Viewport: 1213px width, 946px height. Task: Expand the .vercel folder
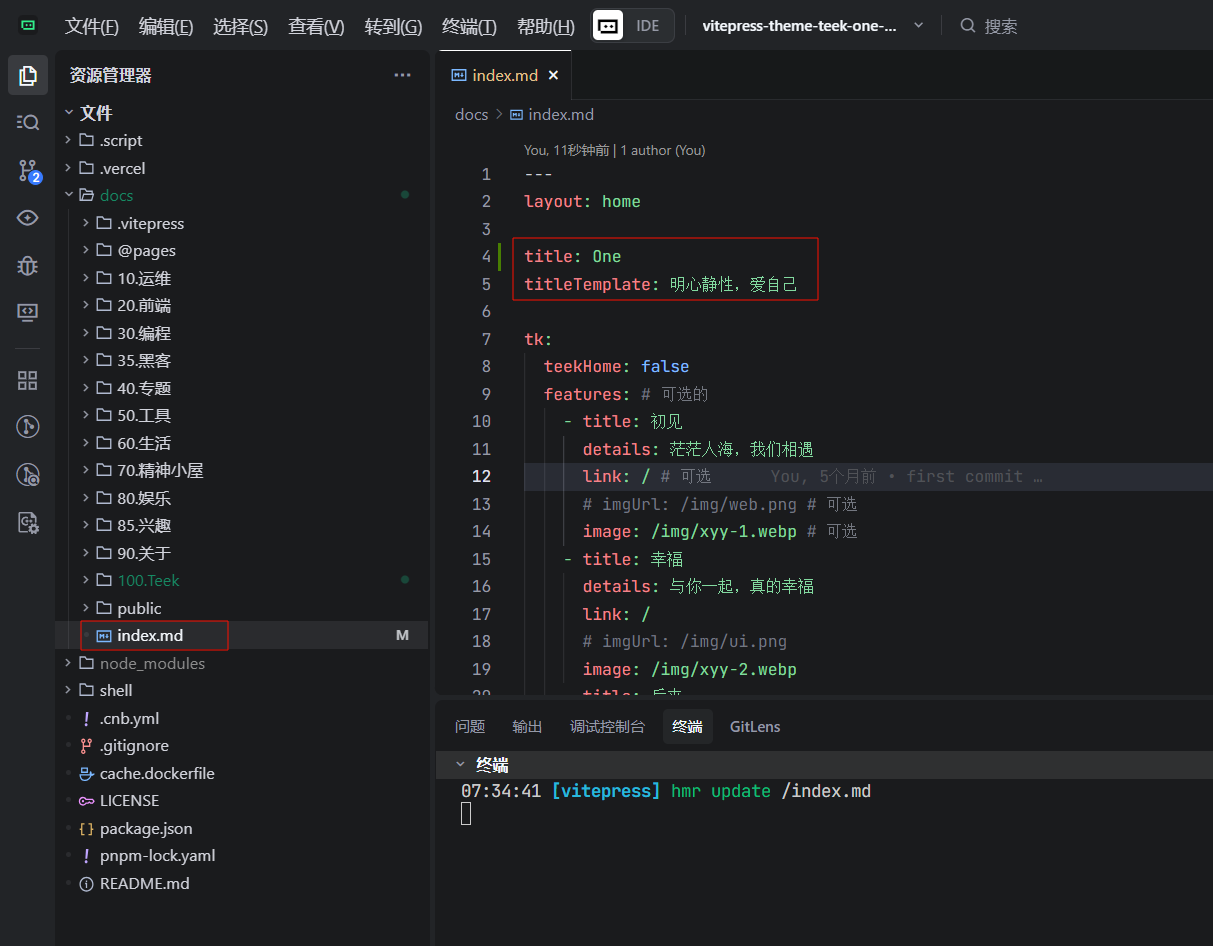pyautogui.click(x=242, y=168)
